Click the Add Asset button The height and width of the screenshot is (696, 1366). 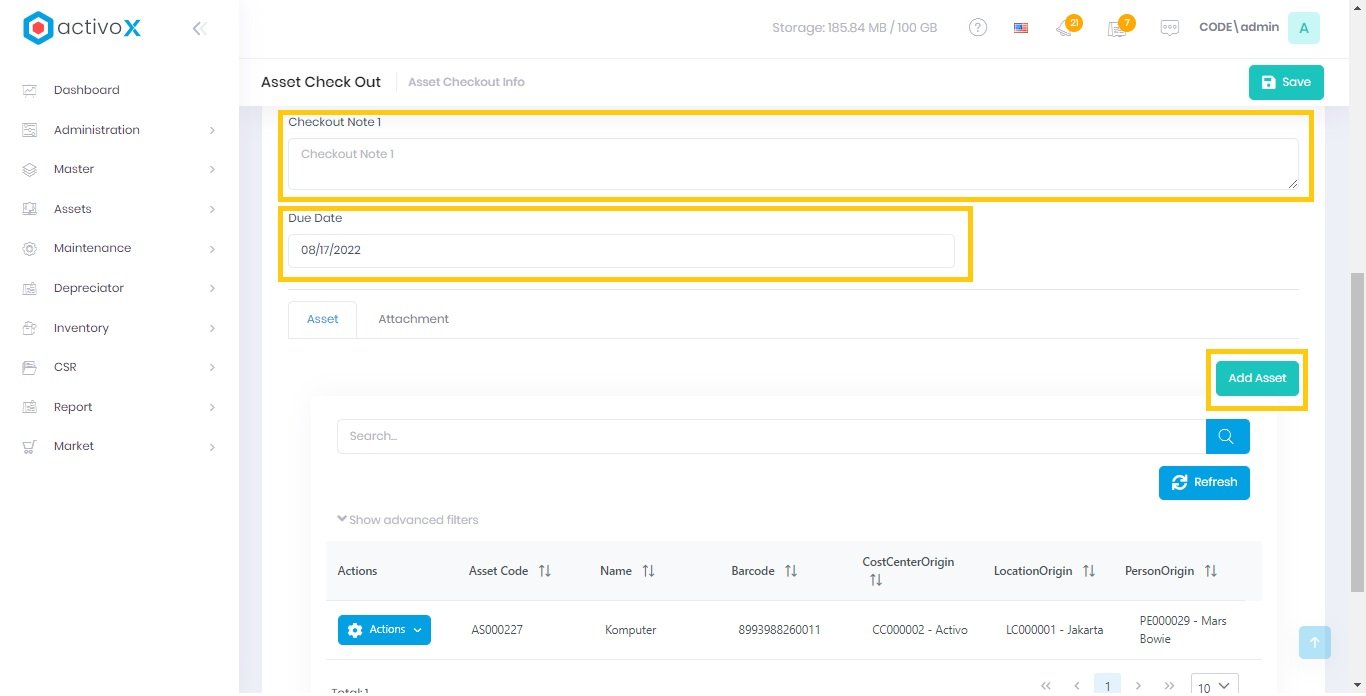coord(1257,379)
